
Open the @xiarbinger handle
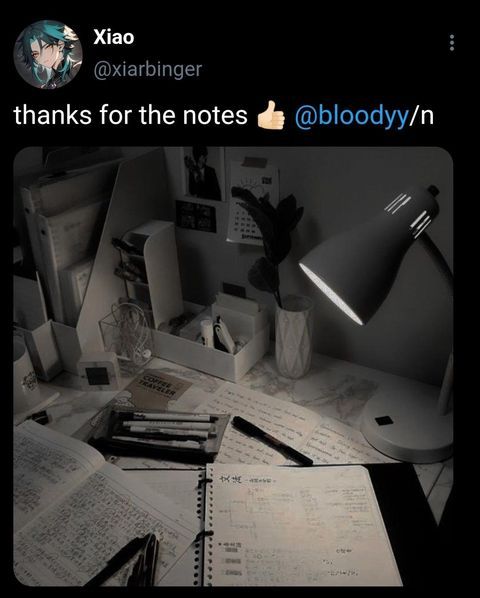tap(148, 69)
